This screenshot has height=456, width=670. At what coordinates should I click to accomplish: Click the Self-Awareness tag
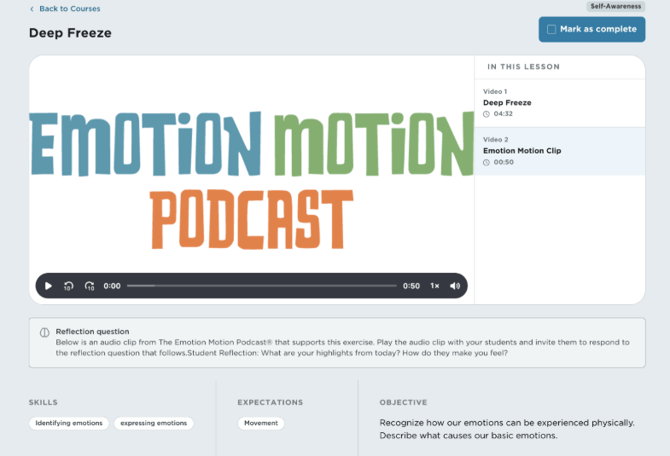point(615,6)
